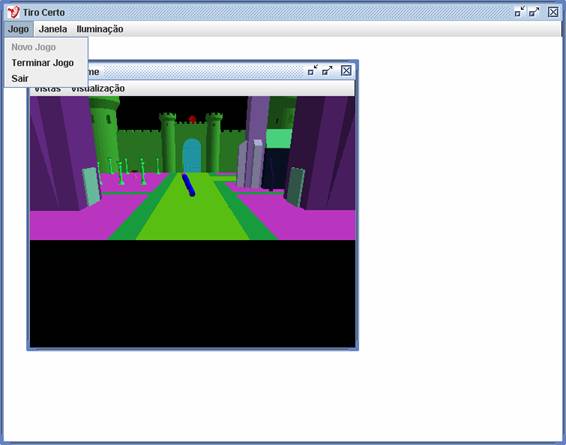
Task: Open the Jogo menu
Action: tap(18, 29)
